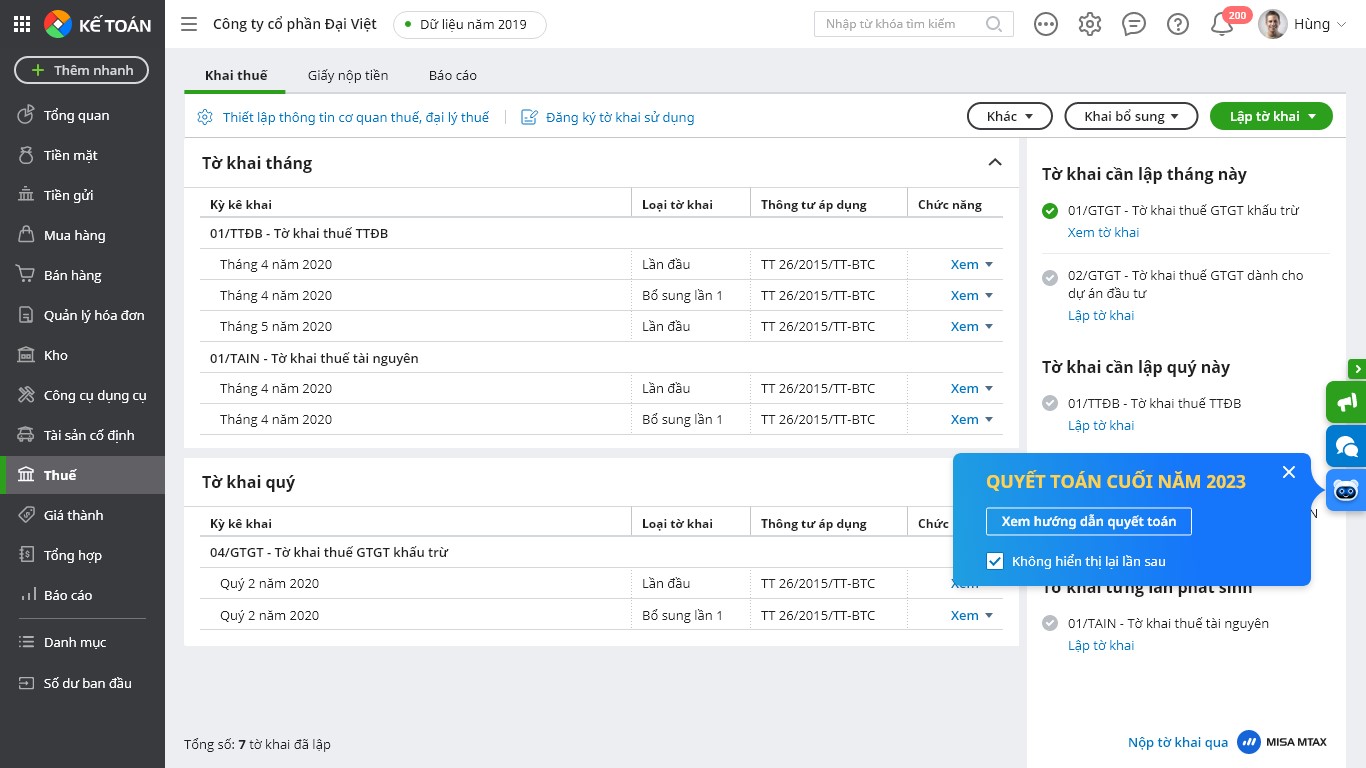Click Xem for 01/TTĐB Tháng 4 Bổ sung lần 1
The image size is (1366, 768).
pos(964,295)
